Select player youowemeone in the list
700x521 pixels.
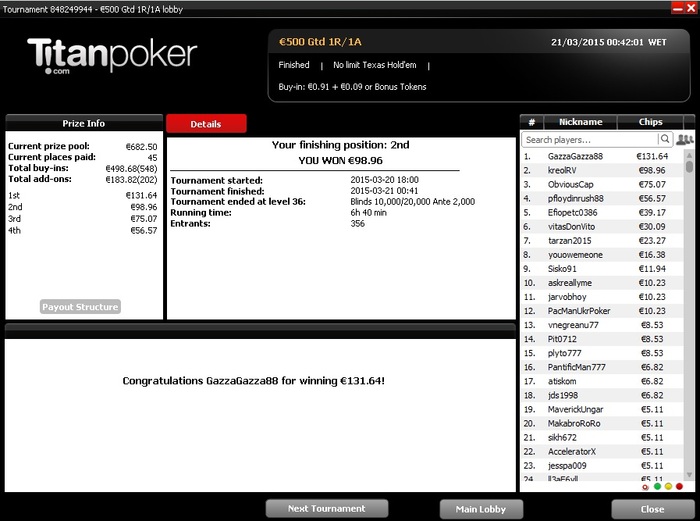pos(602,254)
